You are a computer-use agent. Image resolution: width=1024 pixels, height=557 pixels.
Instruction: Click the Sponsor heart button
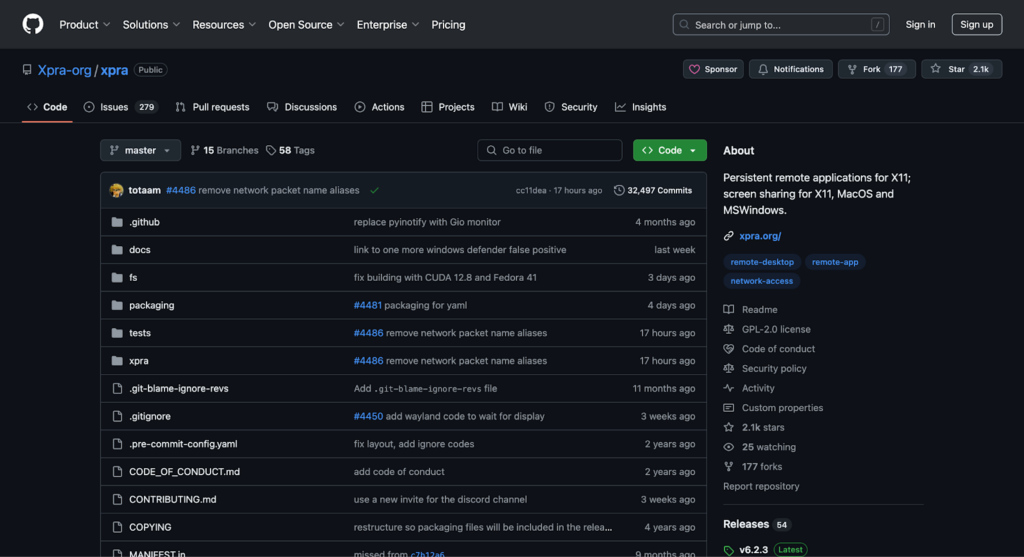712,69
